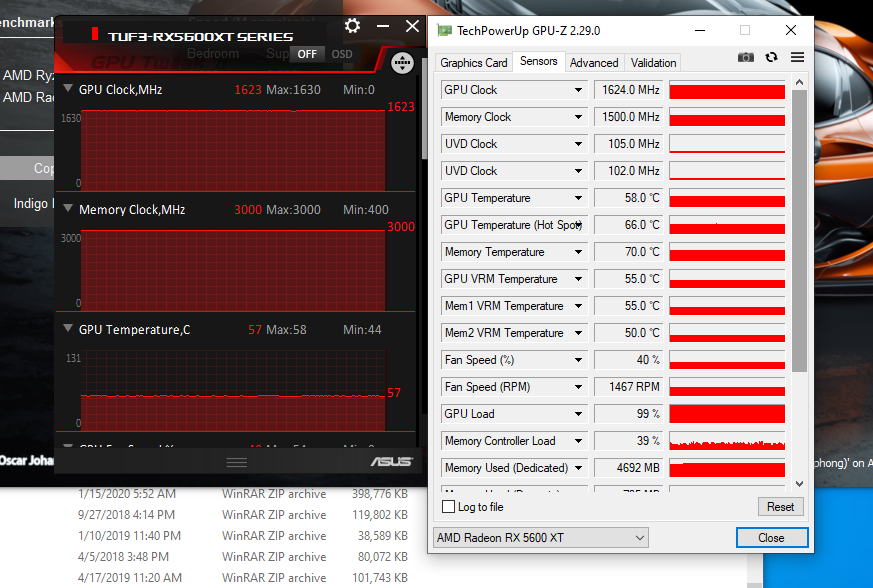Click the Close button in GPU-Z
The image size is (873, 588).
[771, 538]
